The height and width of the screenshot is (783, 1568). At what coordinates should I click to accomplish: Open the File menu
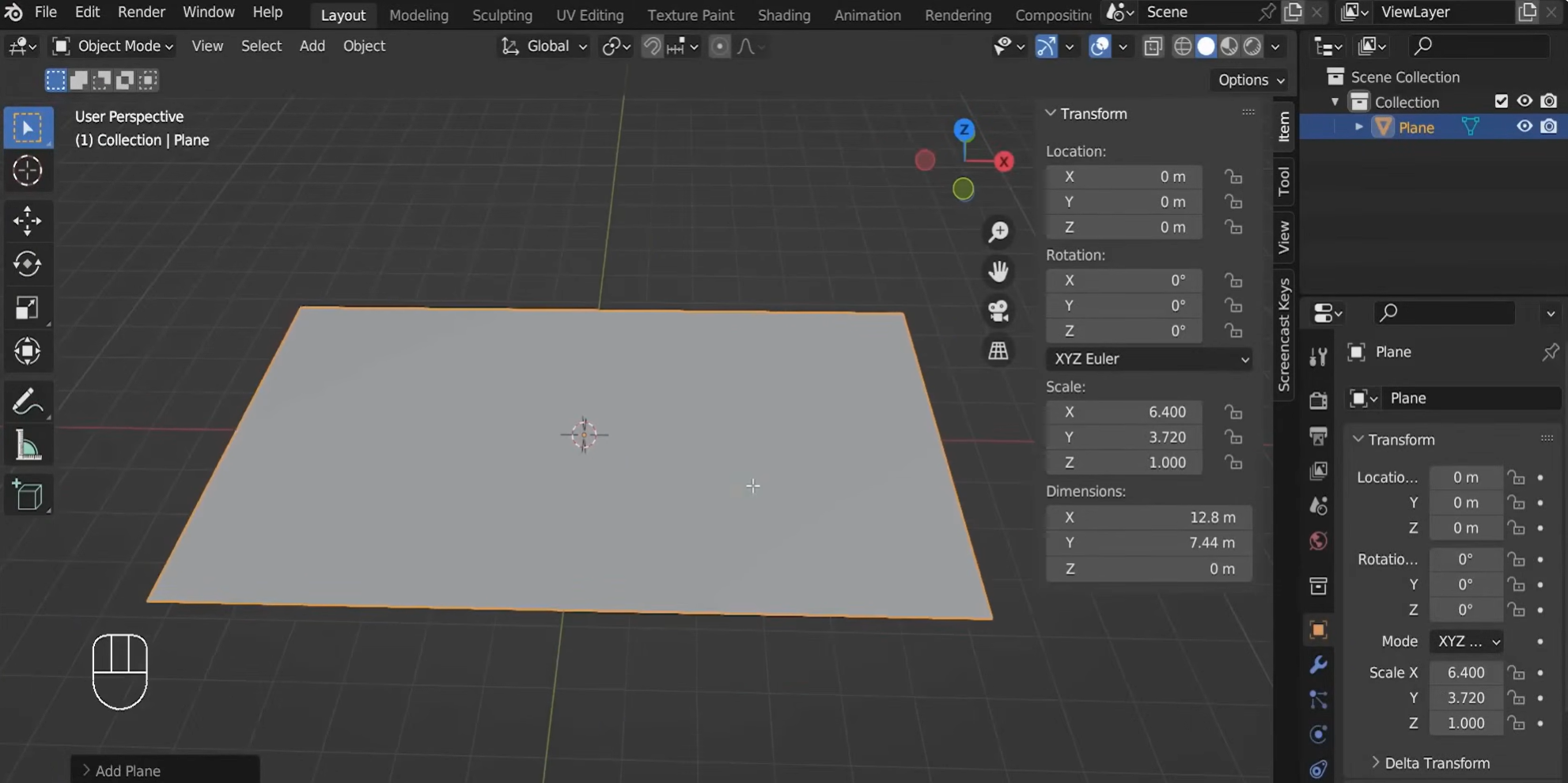tap(46, 13)
